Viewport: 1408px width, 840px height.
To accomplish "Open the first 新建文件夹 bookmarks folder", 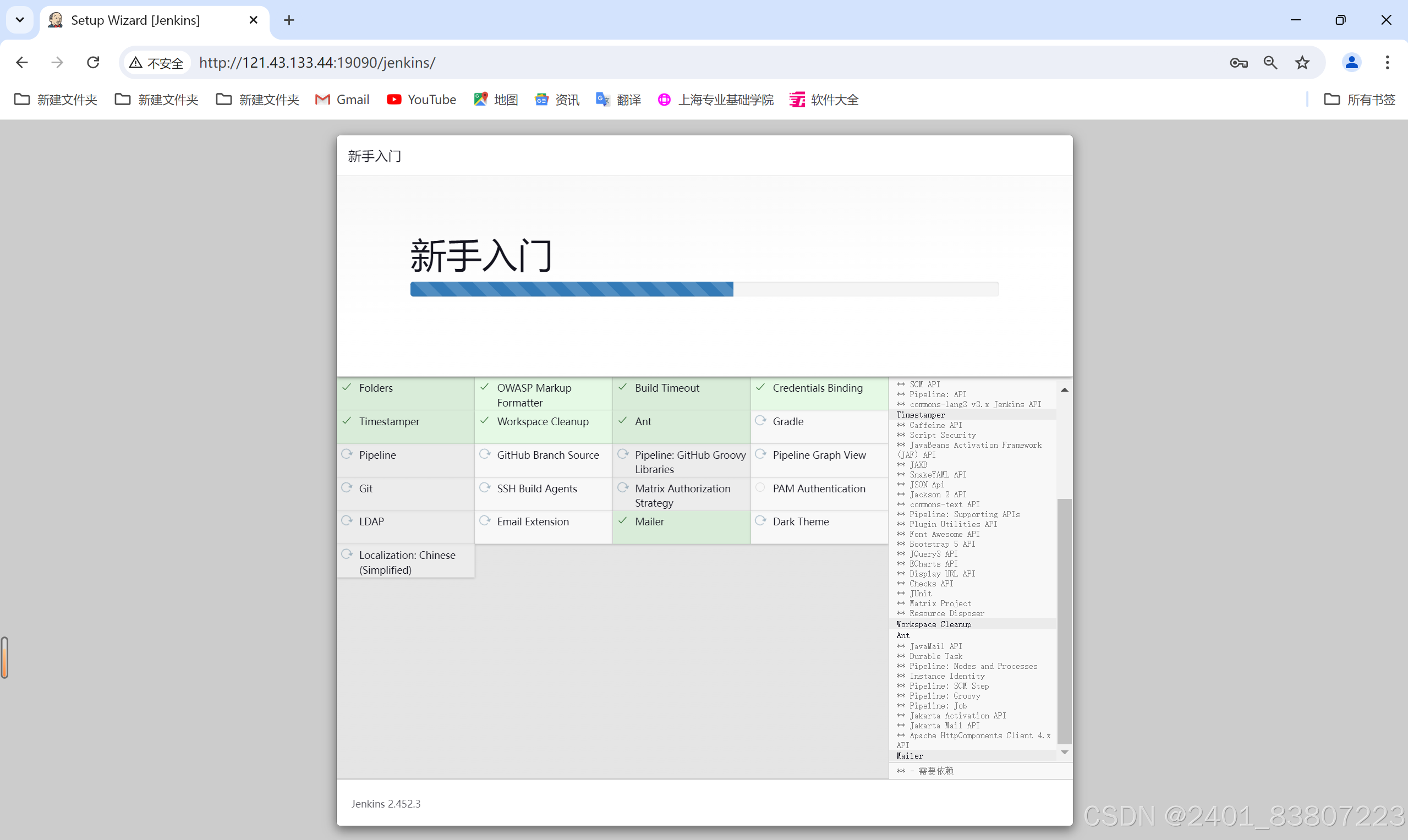I will pos(54,99).
